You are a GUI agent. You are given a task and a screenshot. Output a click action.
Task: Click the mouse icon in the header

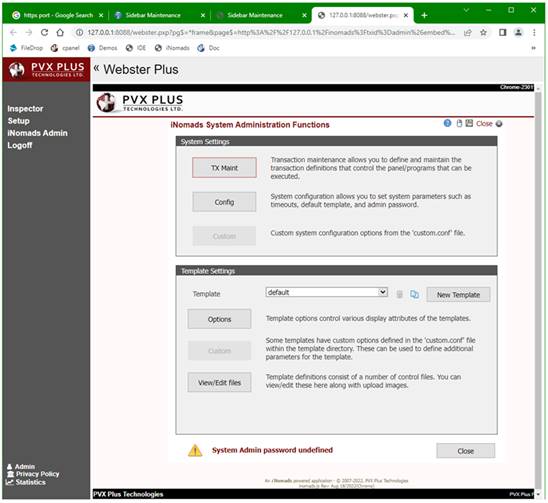[459, 123]
